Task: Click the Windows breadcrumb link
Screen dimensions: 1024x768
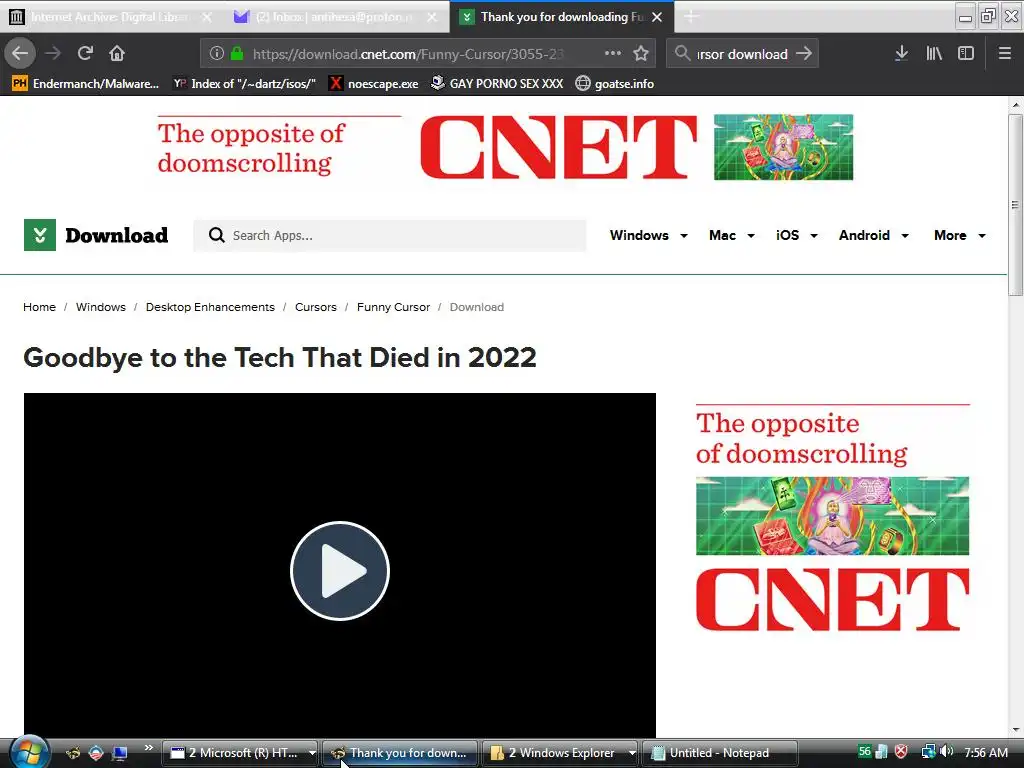Action: click(x=101, y=307)
